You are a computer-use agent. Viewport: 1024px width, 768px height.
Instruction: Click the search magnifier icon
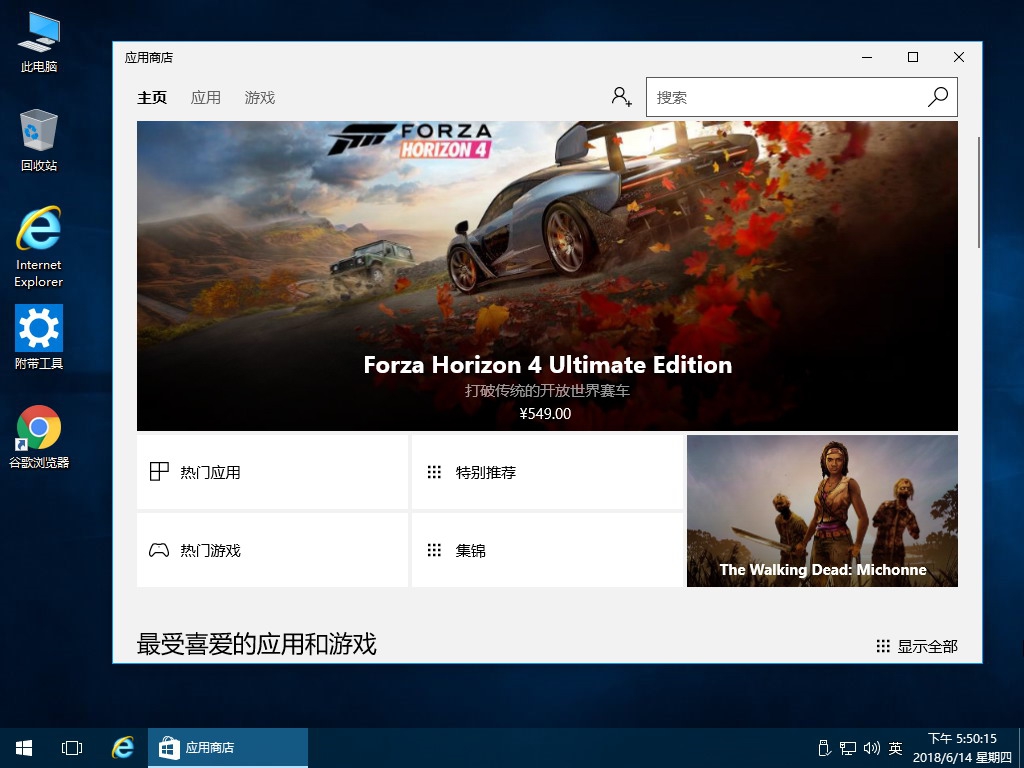click(938, 97)
